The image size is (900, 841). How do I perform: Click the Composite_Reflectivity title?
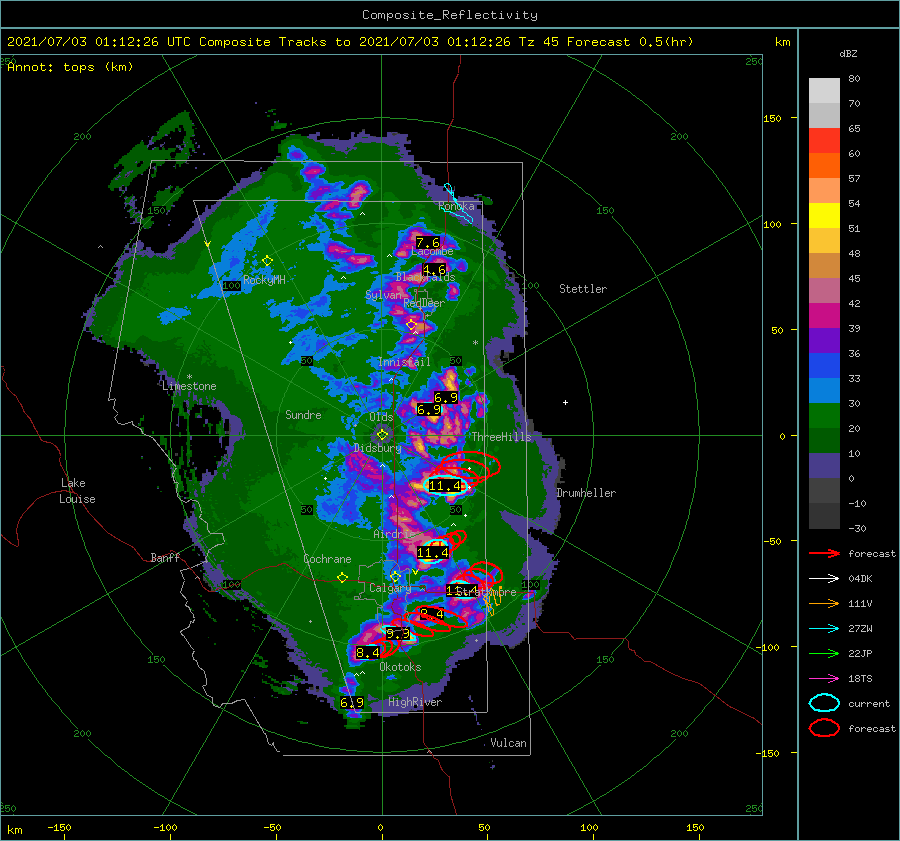(450, 15)
